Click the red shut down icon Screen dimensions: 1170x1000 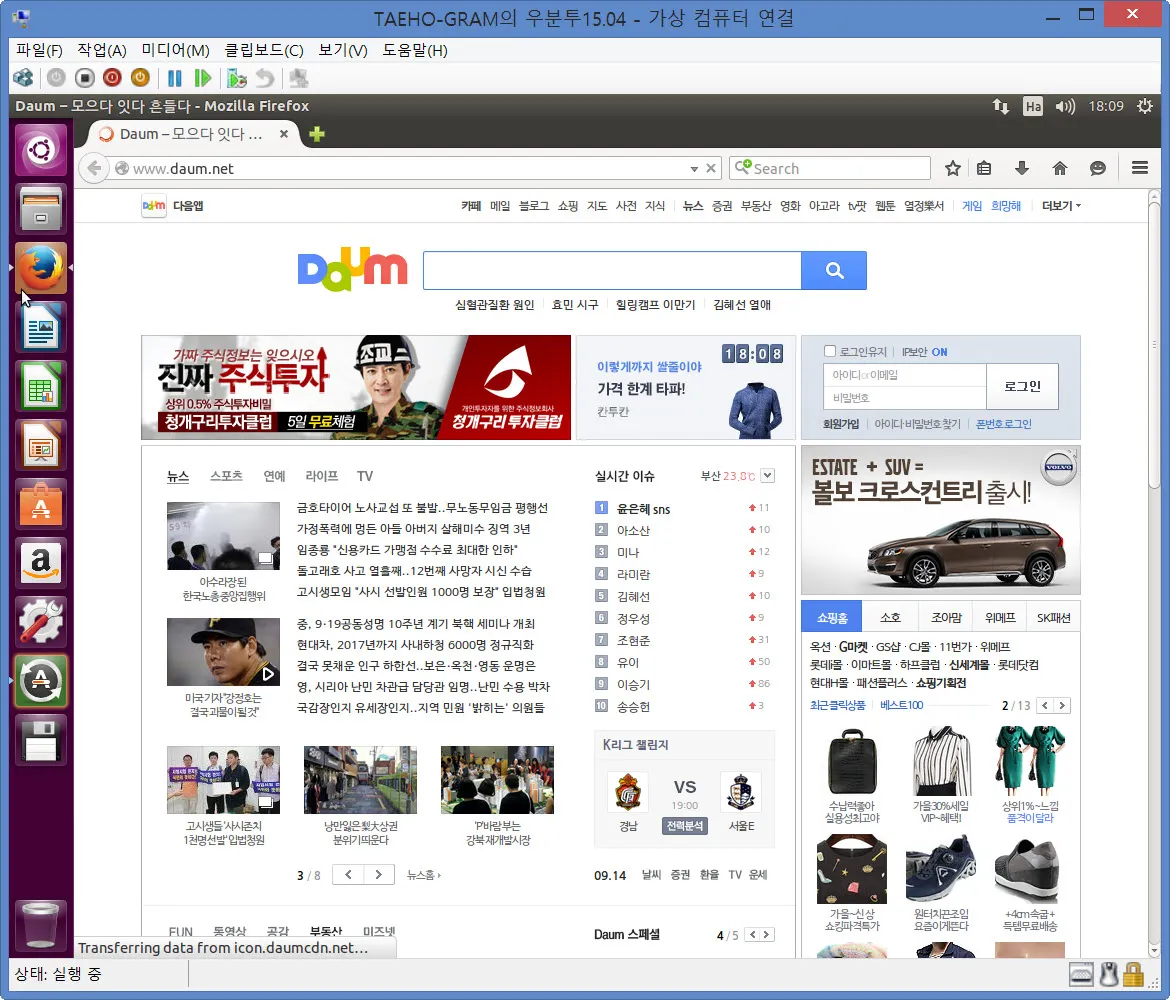112,78
